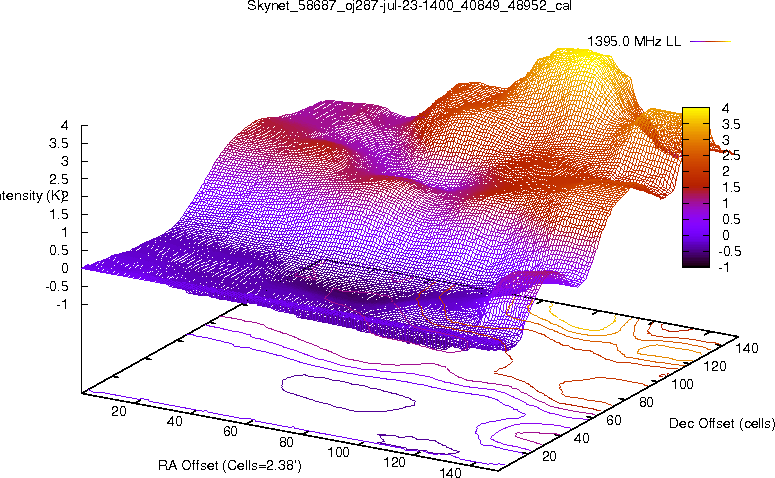This screenshot has height=478, width=775.
Task: Click intensity axis tick label 0.5
Action: click(x=58, y=250)
